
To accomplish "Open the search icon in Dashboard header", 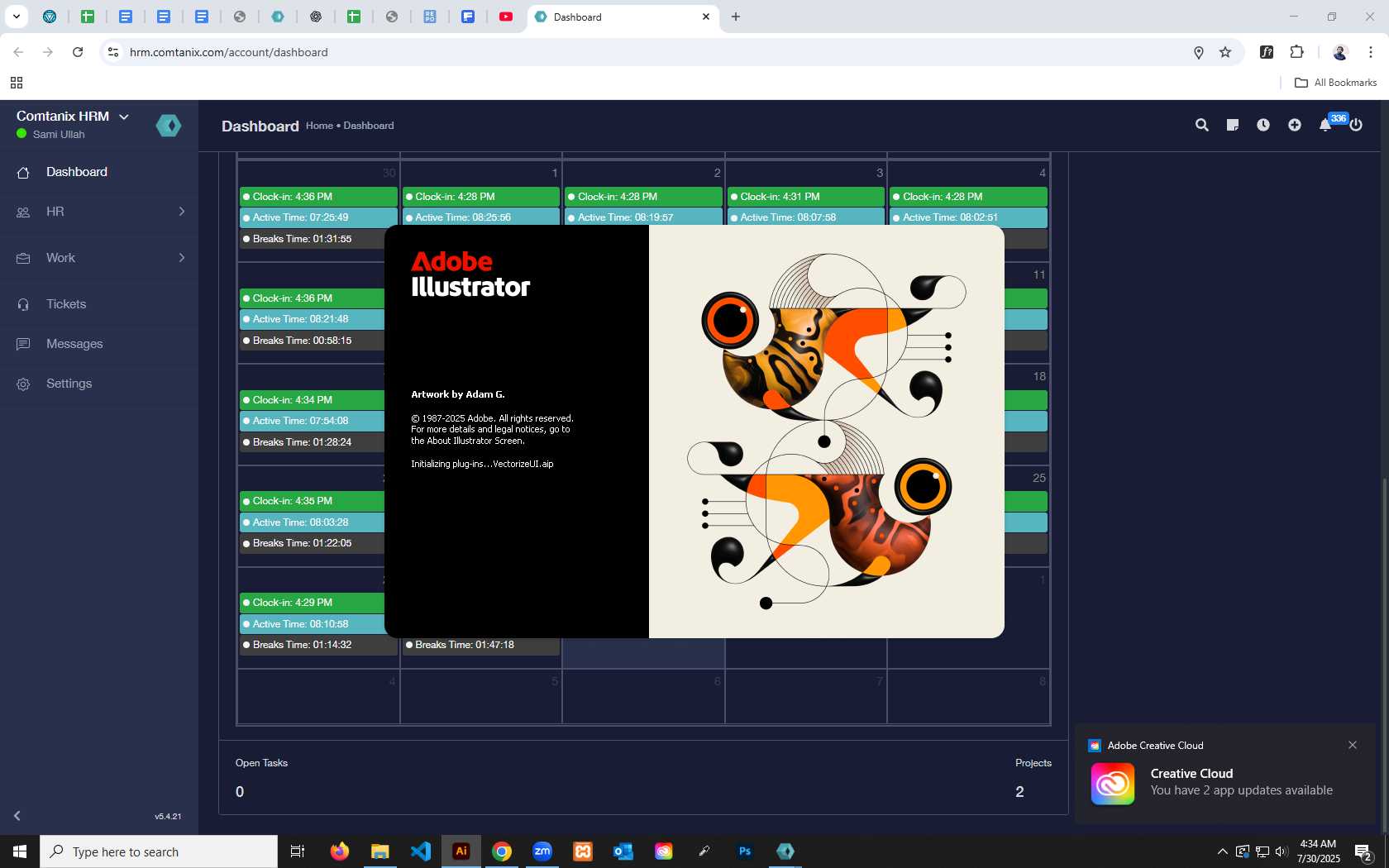I will tap(1202, 125).
